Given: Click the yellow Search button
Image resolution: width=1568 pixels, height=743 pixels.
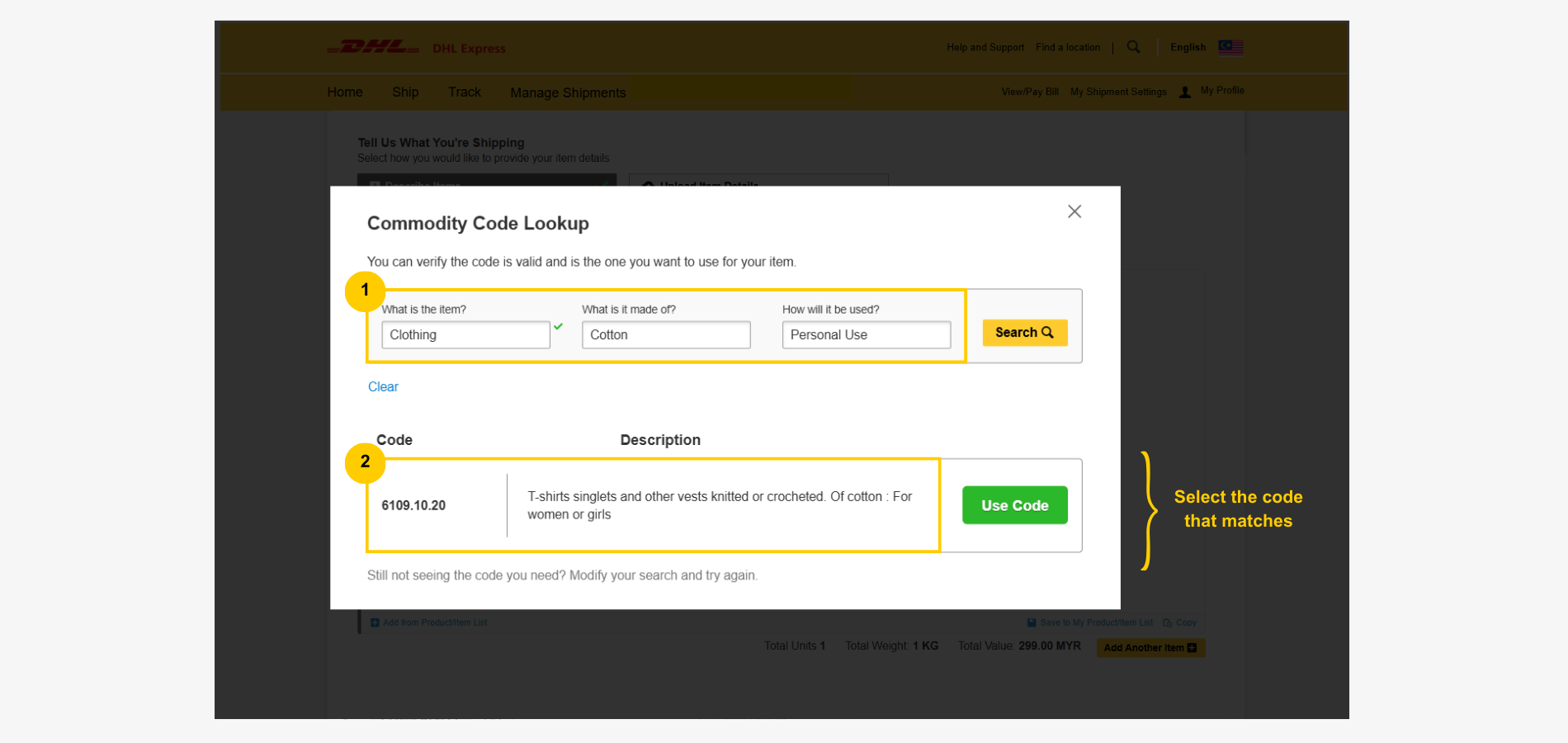Looking at the screenshot, I should 1025,332.
